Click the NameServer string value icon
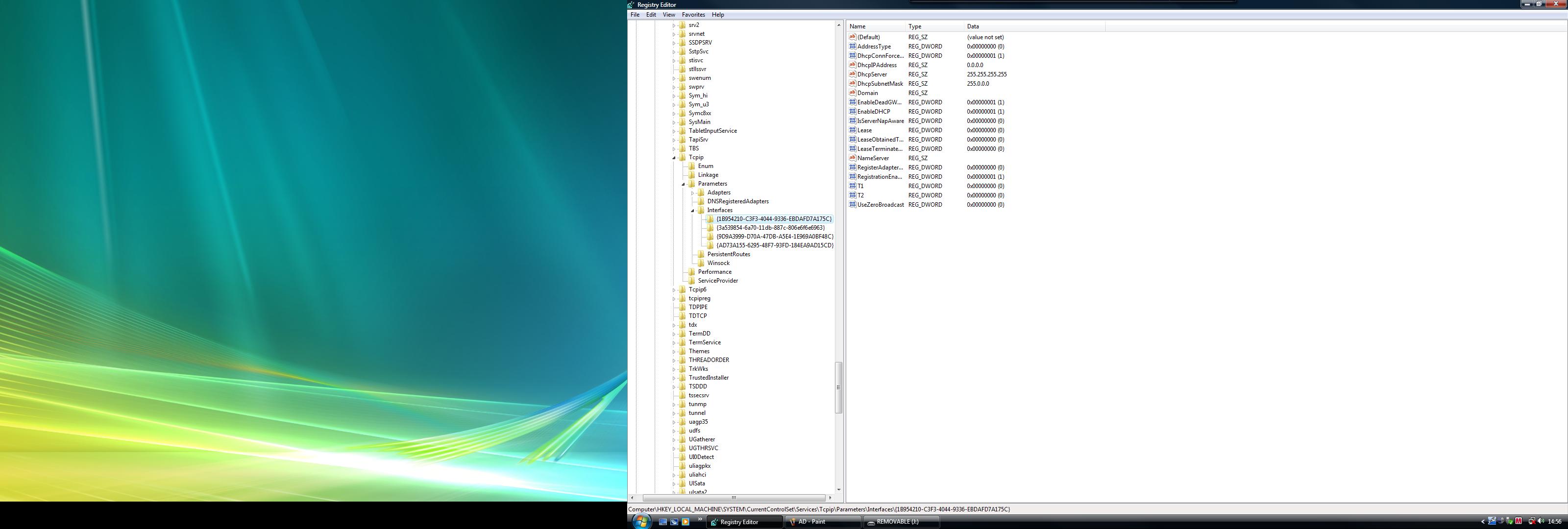This screenshot has height=529, width=1568. pos(853,158)
